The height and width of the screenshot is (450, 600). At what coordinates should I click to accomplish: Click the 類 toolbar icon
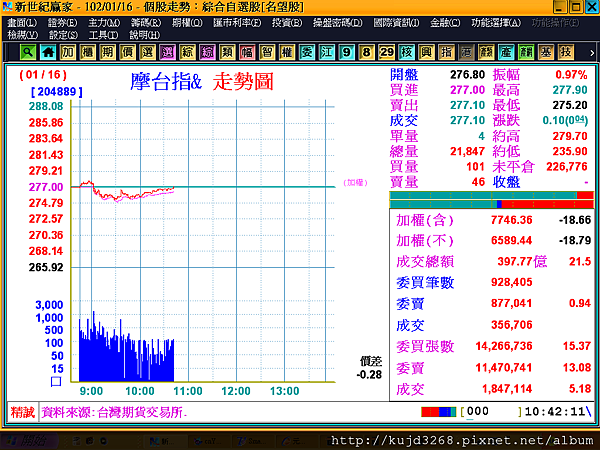coord(227,52)
